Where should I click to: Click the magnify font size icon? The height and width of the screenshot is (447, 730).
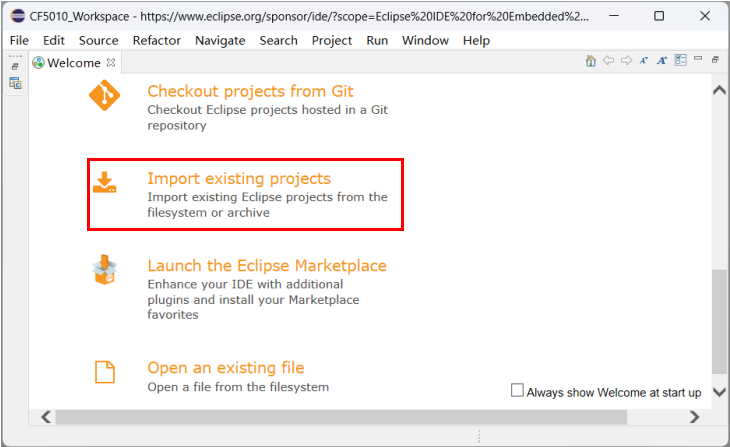[x=662, y=61]
